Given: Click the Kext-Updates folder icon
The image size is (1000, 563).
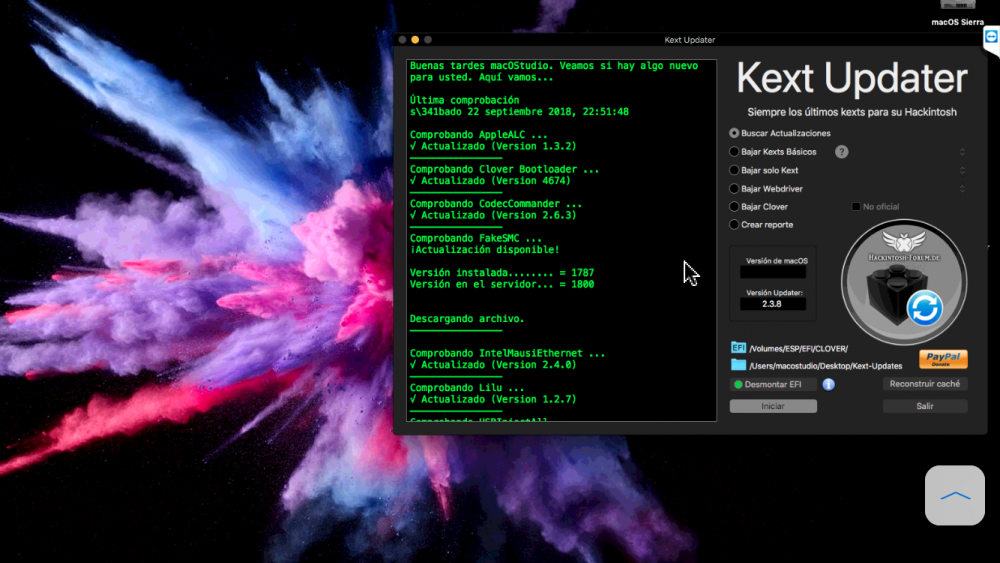Looking at the screenshot, I should coord(738,365).
